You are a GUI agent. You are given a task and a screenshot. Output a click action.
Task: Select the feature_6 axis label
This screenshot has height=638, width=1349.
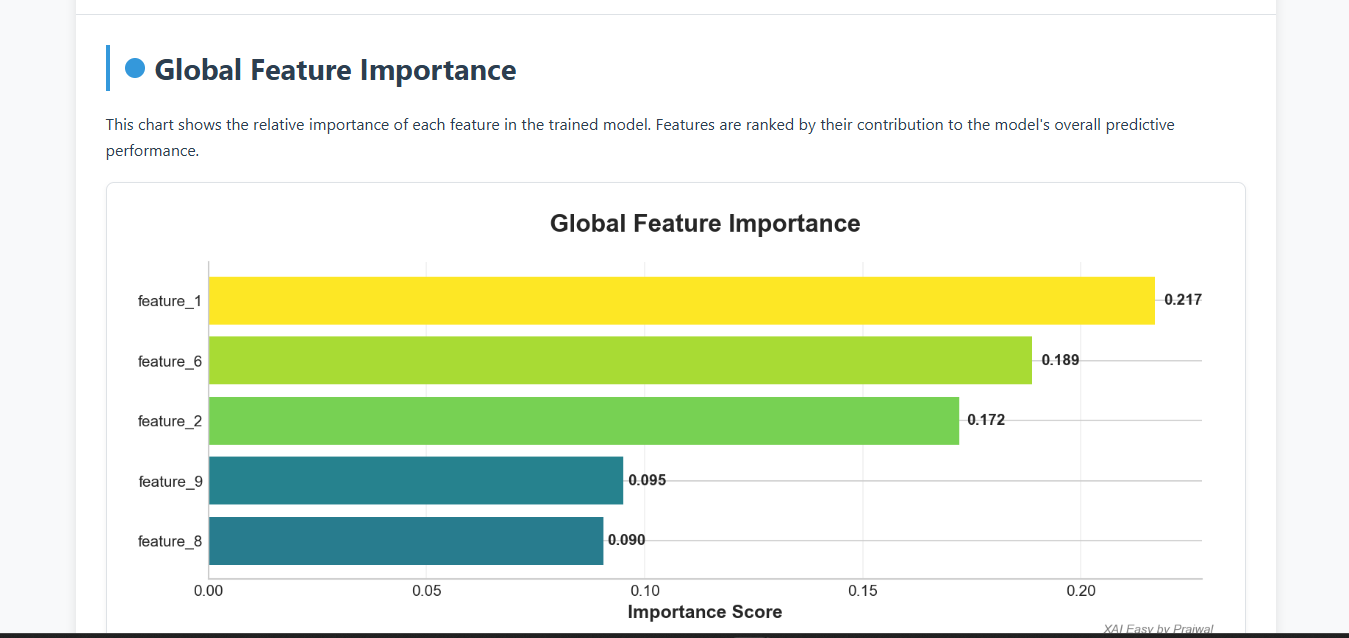point(170,361)
